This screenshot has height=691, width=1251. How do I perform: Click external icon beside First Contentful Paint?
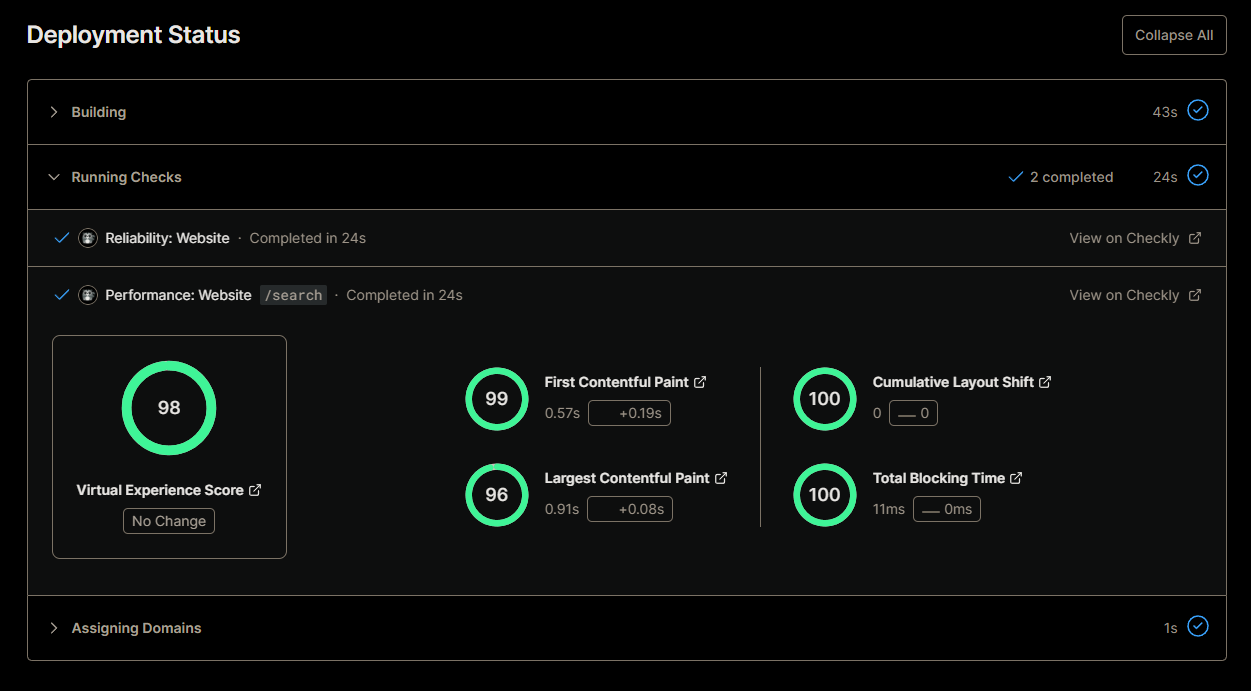[x=701, y=382]
